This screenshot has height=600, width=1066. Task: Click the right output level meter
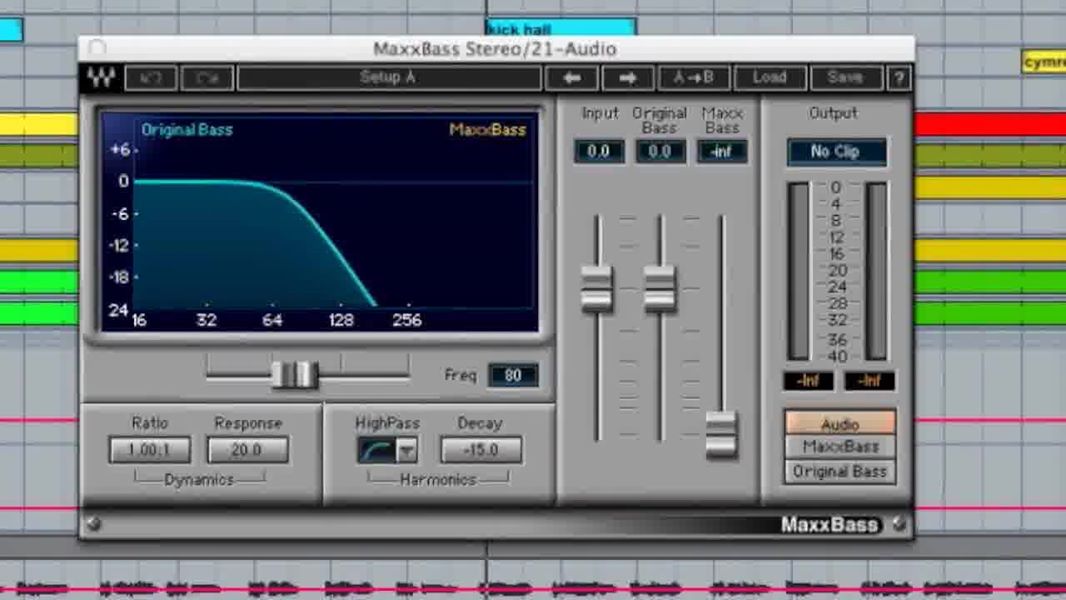click(876, 270)
